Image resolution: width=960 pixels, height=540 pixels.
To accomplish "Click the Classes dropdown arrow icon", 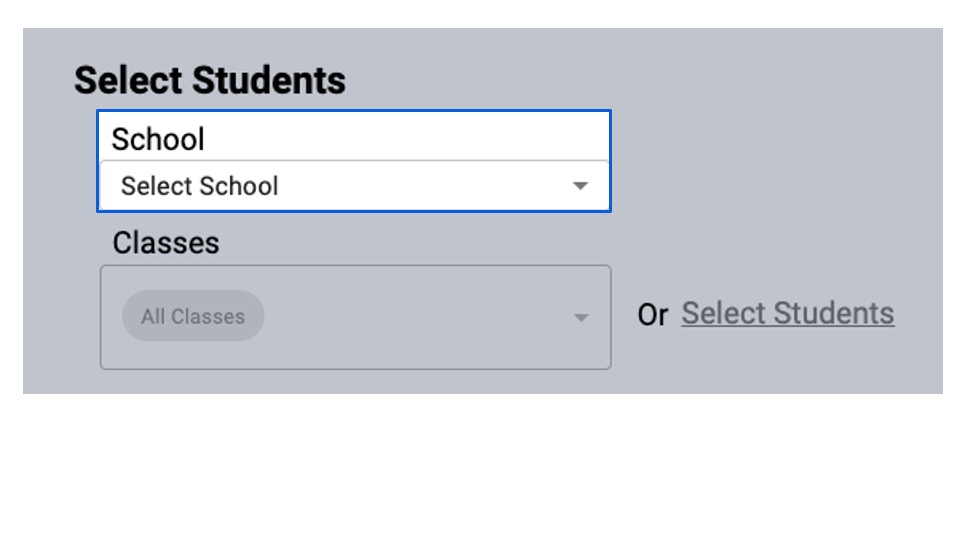I will tap(580, 318).
